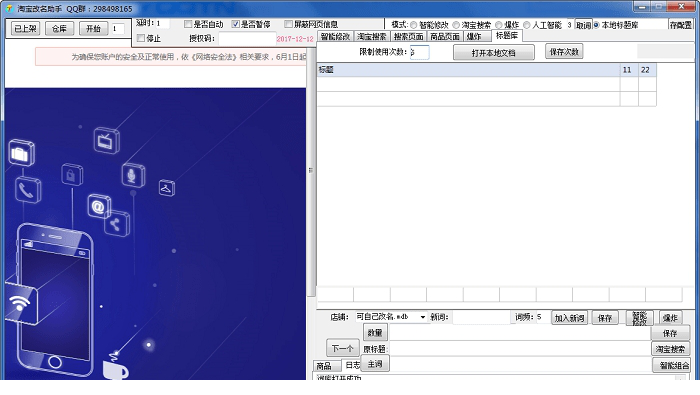Viewport: 700px width, 395px height.
Task: Switch to the 搜索页面 tab
Action: pyautogui.click(x=408, y=37)
